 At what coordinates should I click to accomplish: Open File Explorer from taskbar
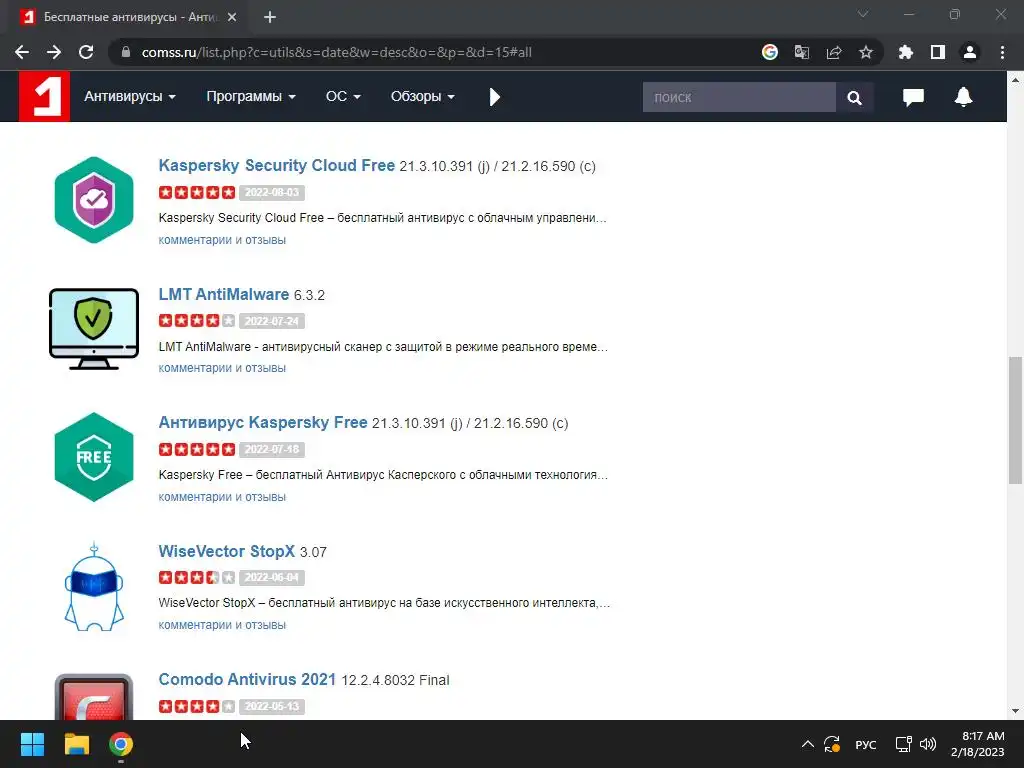(76, 744)
